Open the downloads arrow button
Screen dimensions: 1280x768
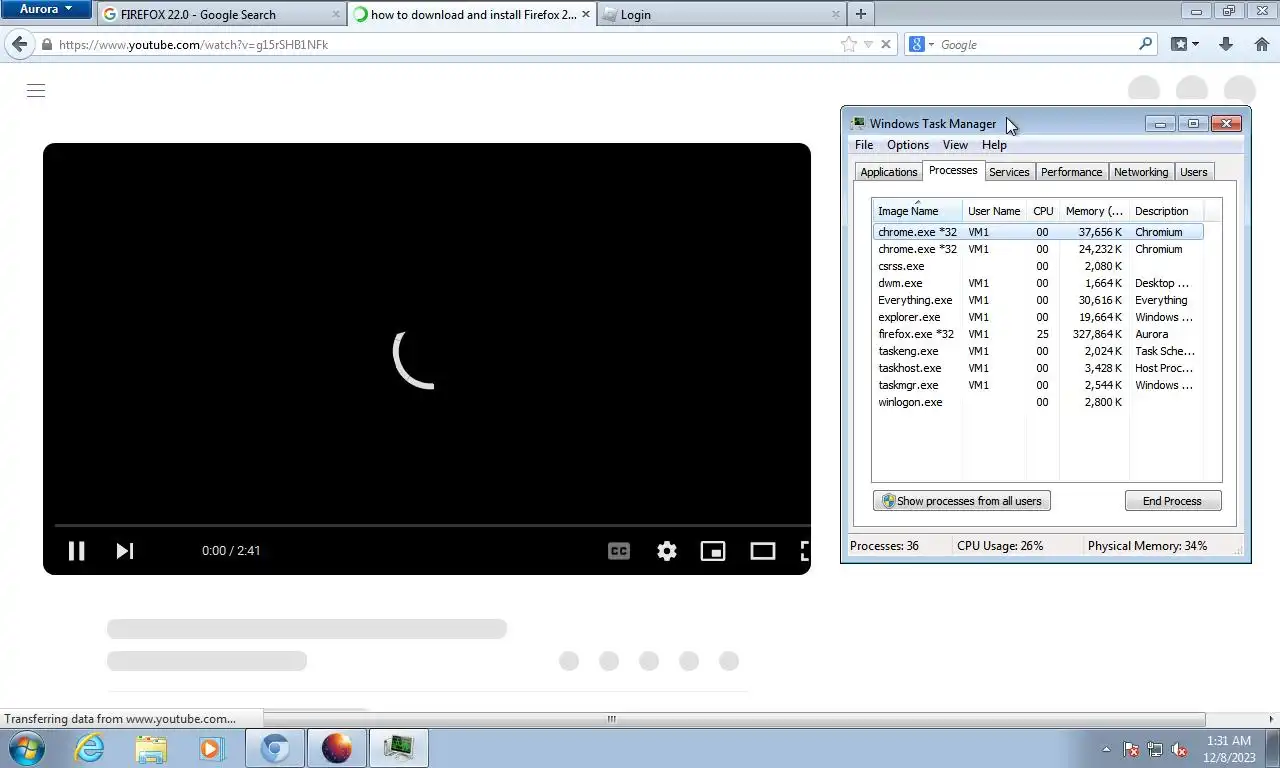click(x=1226, y=44)
